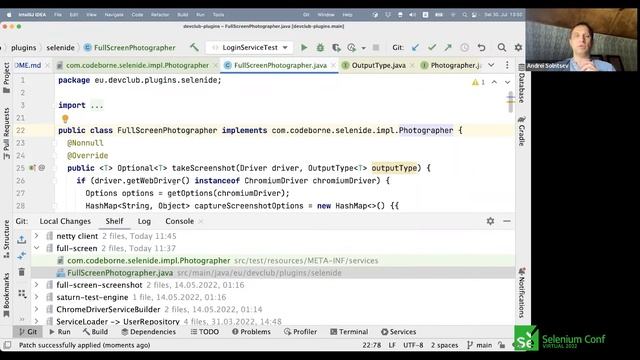Click selenide breadcrumb in navigation bar
Viewport: 640px width, 360px height.
pyautogui.click(x=60, y=48)
